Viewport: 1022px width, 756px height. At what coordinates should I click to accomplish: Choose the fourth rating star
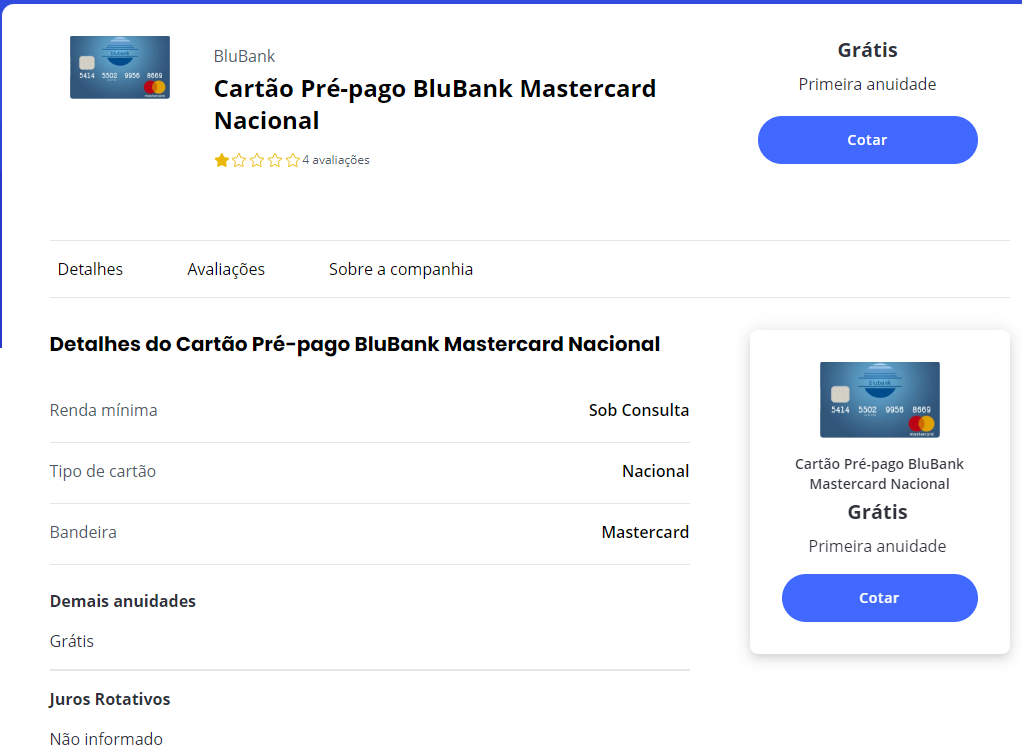click(x=275, y=160)
